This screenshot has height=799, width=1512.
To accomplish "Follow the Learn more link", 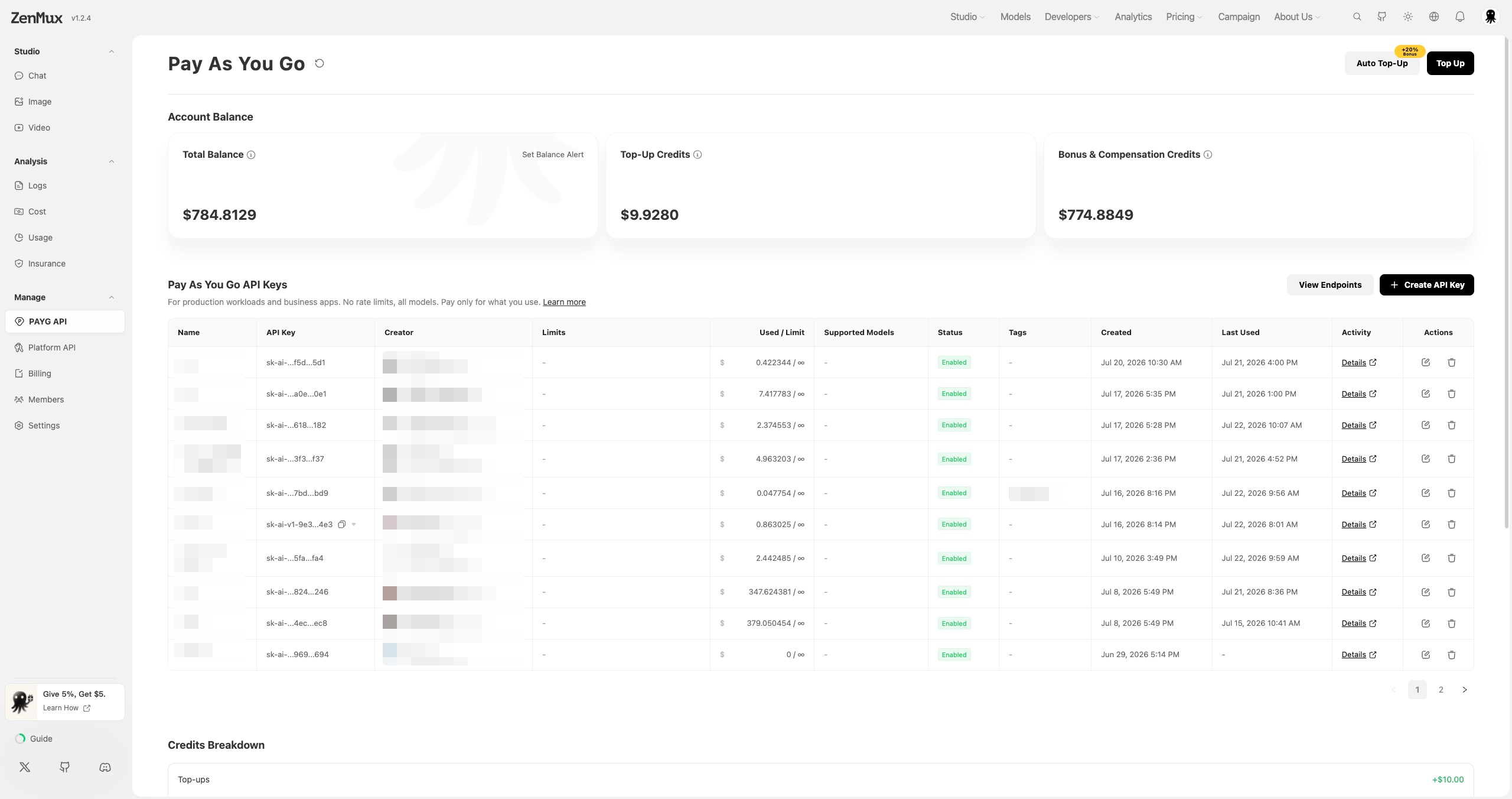I will [x=564, y=302].
